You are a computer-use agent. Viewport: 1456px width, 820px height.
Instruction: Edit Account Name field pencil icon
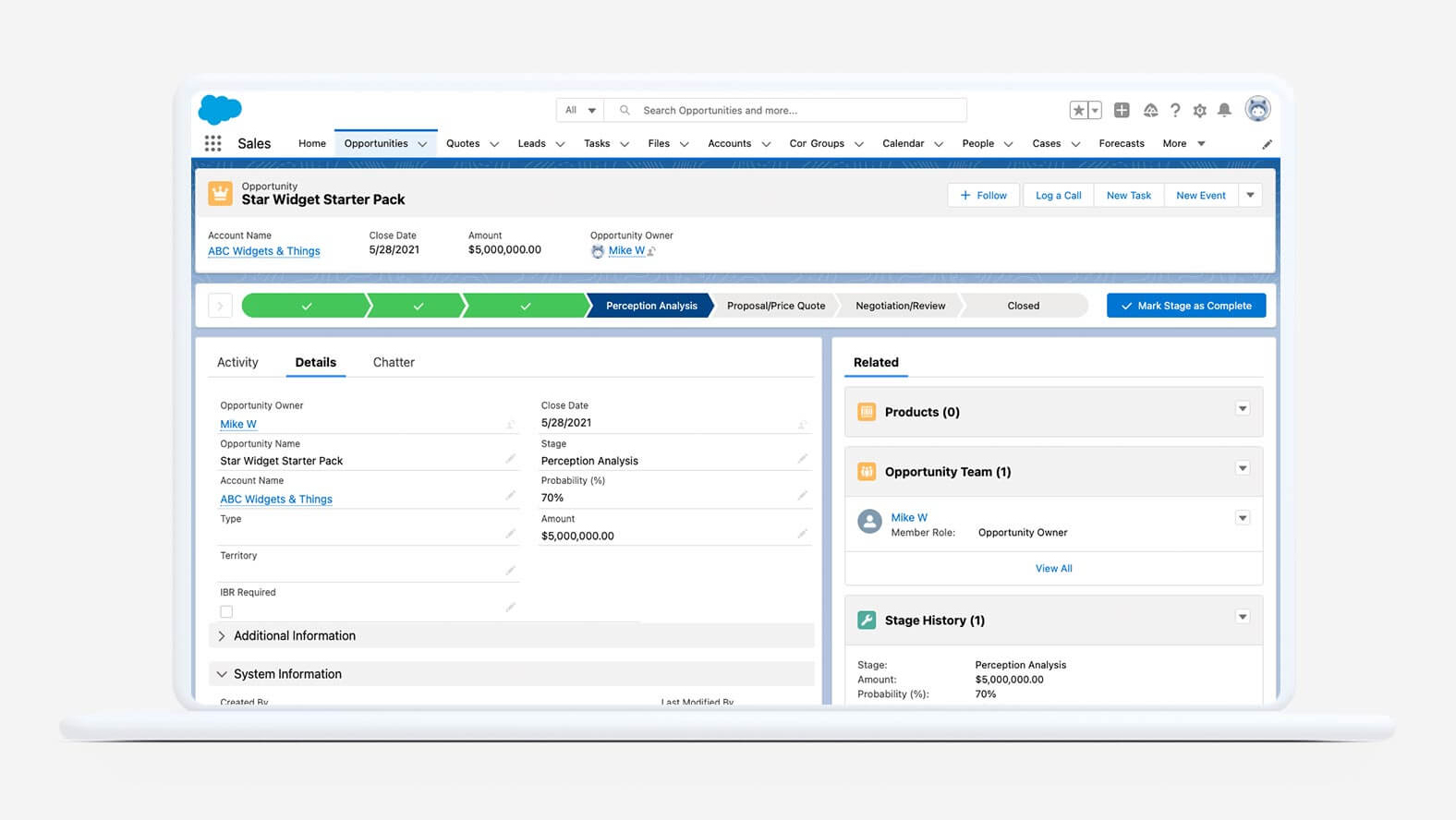[x=510, y=496]
